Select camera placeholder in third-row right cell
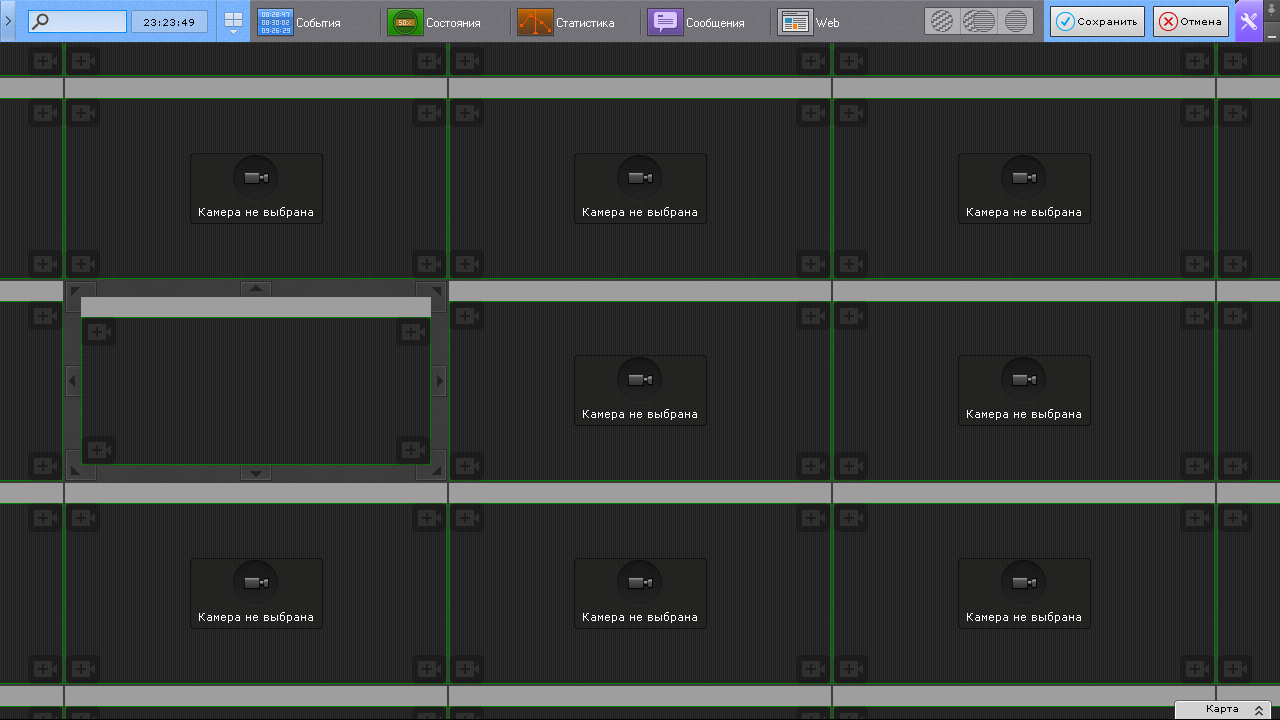Image resolution: width=1280 pixels, height=720 pixels. [1024, 593]
